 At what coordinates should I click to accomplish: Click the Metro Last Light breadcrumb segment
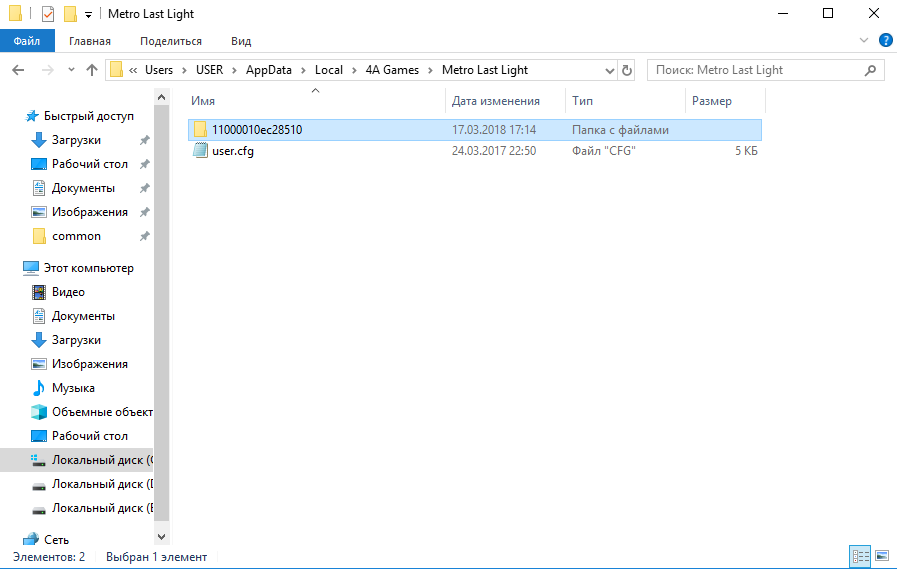tap(485, 70)
